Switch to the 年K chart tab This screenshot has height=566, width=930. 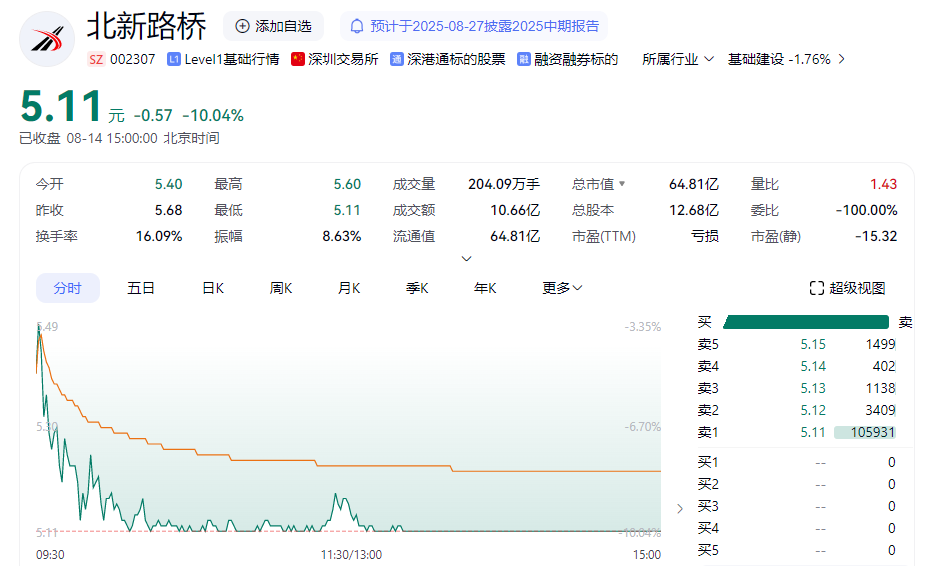(485, 288)
